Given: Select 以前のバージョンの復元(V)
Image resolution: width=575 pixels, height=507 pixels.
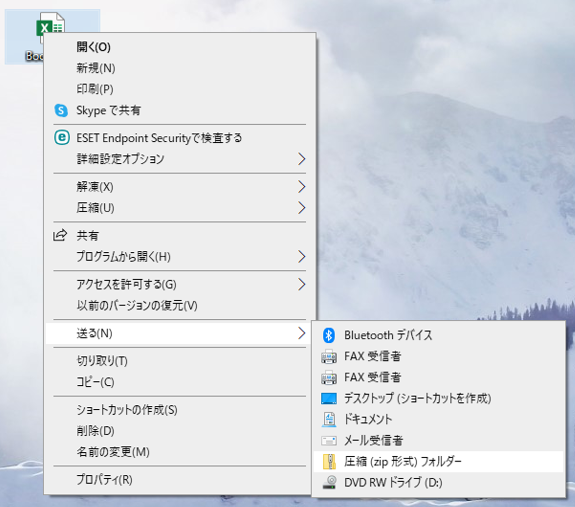Looking at the screenshot, I should 180,305.
